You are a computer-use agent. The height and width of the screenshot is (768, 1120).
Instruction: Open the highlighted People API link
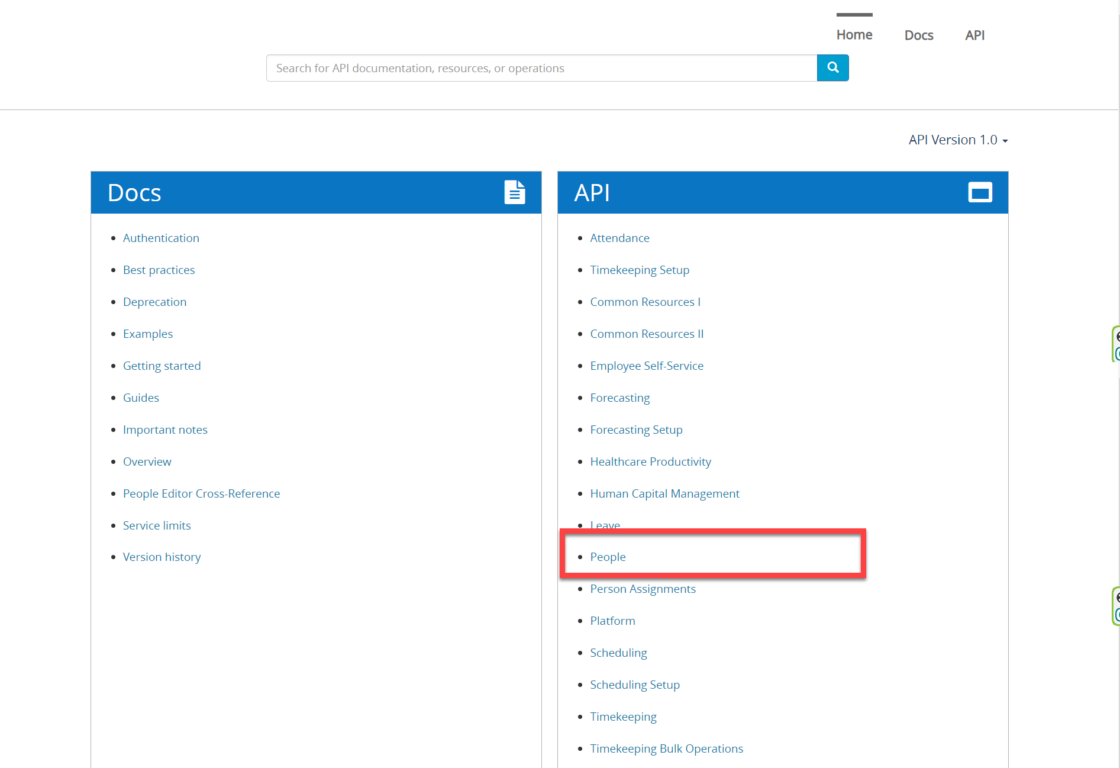point(608,556)
